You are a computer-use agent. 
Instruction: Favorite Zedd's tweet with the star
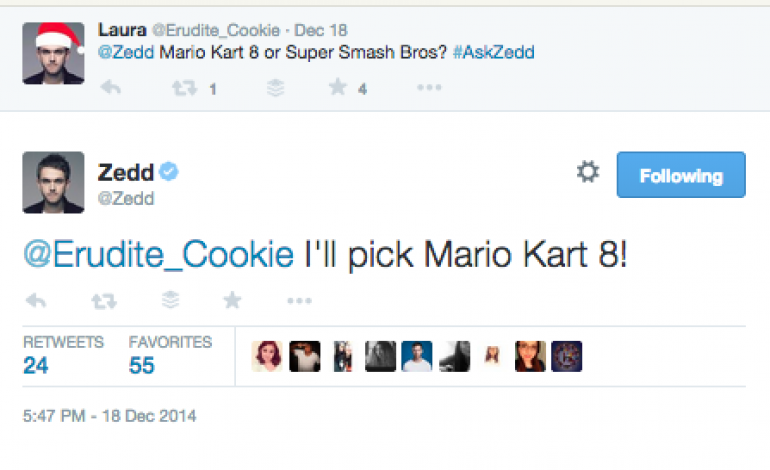click(232, 300)
